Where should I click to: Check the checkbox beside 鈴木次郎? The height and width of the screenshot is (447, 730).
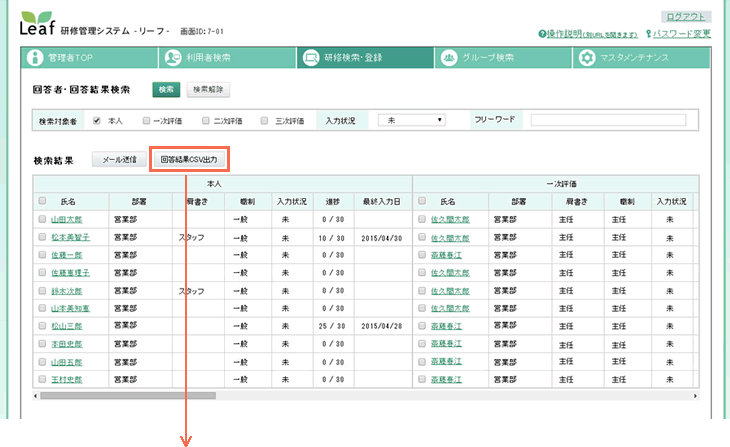click(x=42, y=291)
